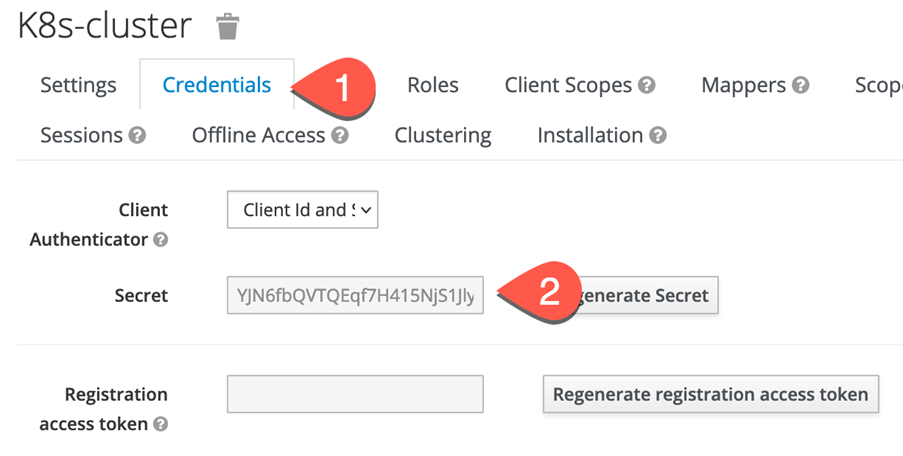Viewport: 903px width, 456px height.
Task: Open the Roles tab
Action: pyautogui.click(x=432, y=85)
